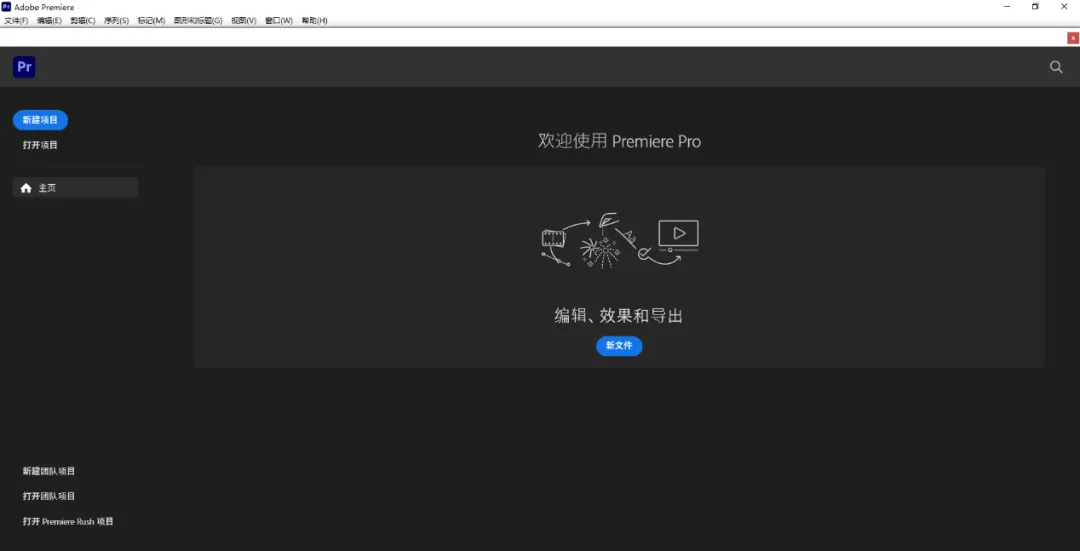Minimize the Adobe Premiere window
Image resolution: width=1080 pixels, height=551 pixels.
(1007, 7)
